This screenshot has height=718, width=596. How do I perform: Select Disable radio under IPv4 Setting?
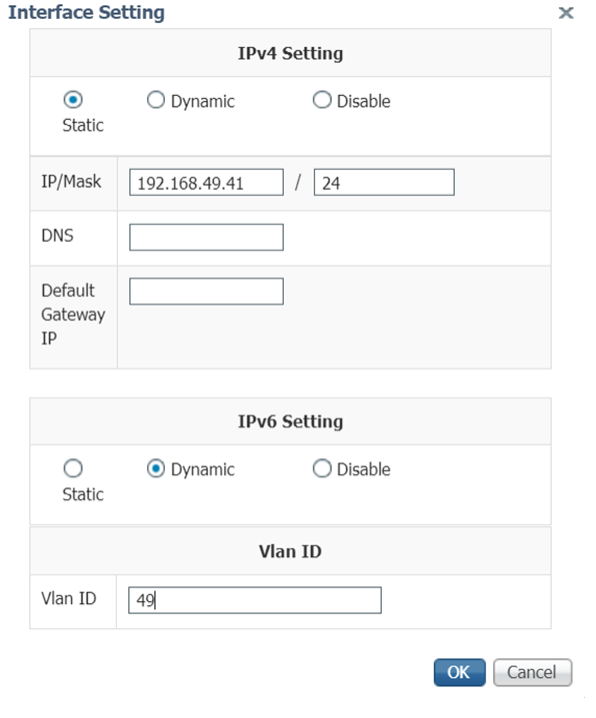pos(322,100)
